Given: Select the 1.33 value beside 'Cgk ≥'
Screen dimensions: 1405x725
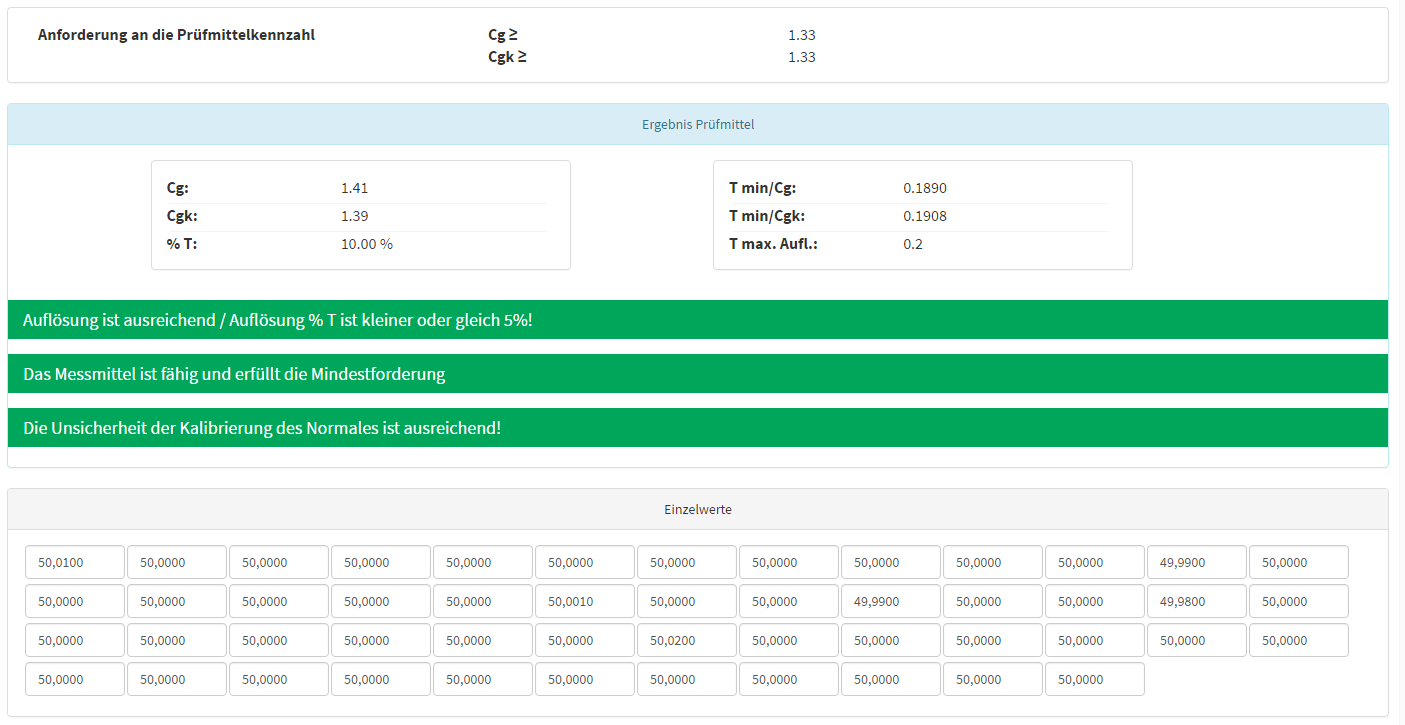Looking at the screenshot, I should coord(802,57).
